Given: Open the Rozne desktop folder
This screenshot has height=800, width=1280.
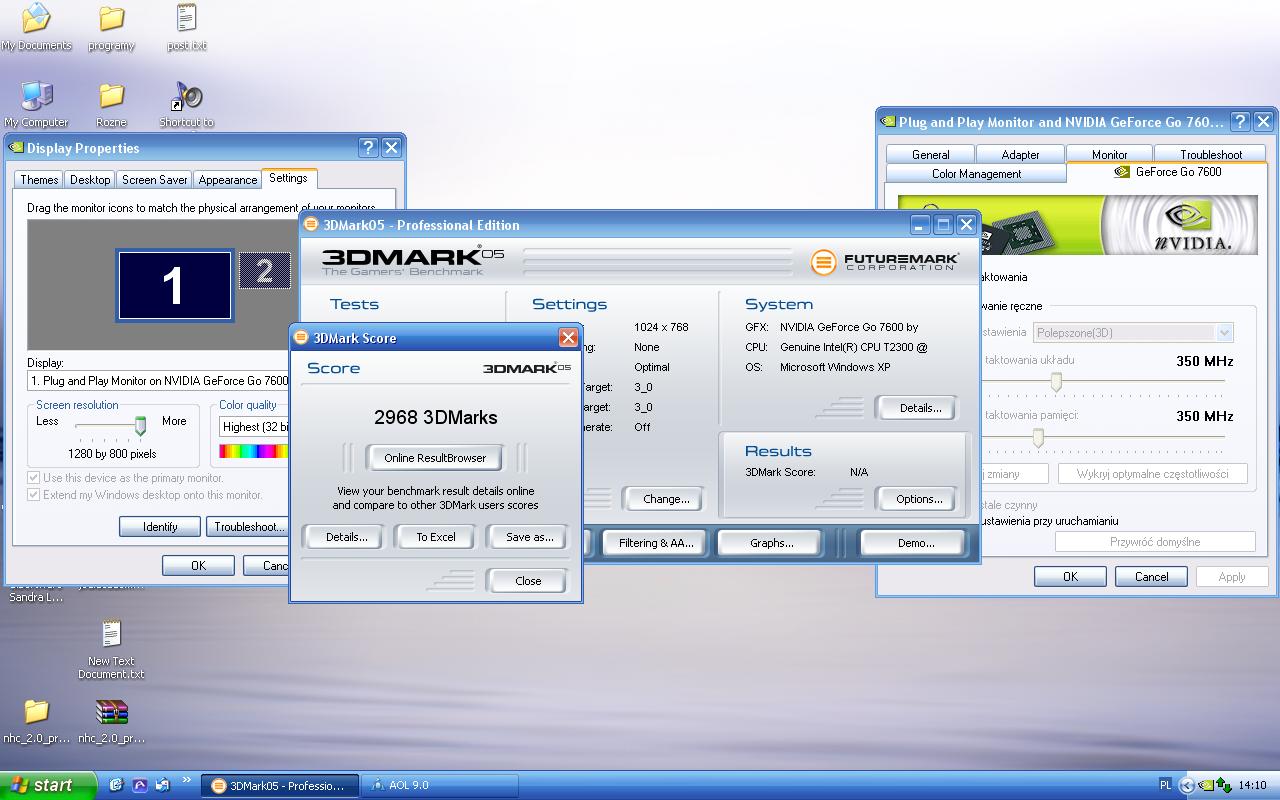Looking at the screenshot, I should pyautogui.click(x=111, y=104).
